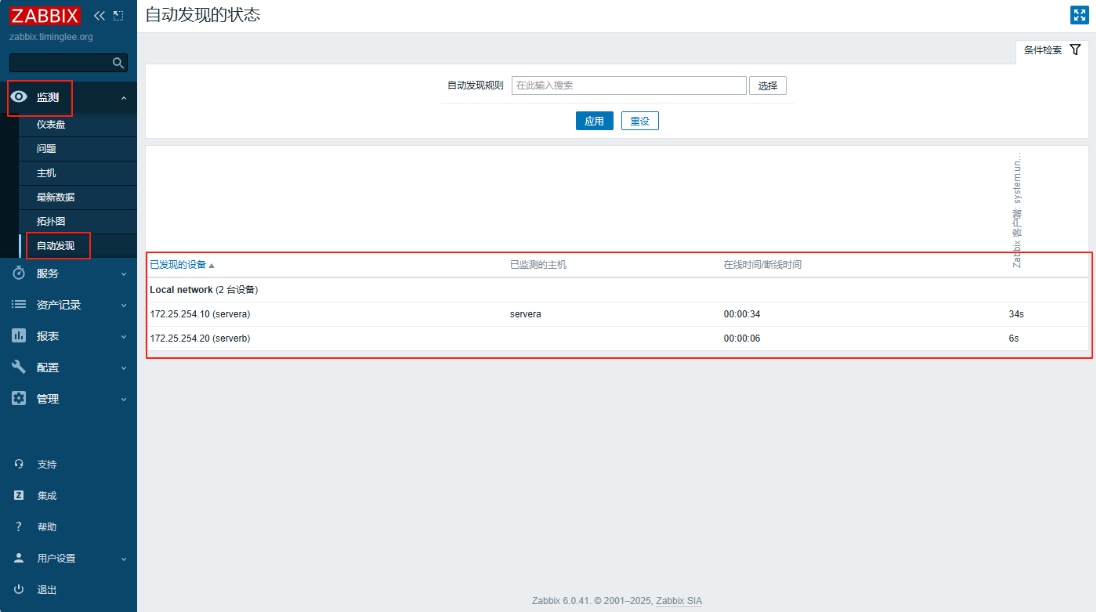Click the sort arrow beside 已发现的设备
This screenshot has height=612, width=1096.
(212, 265)
